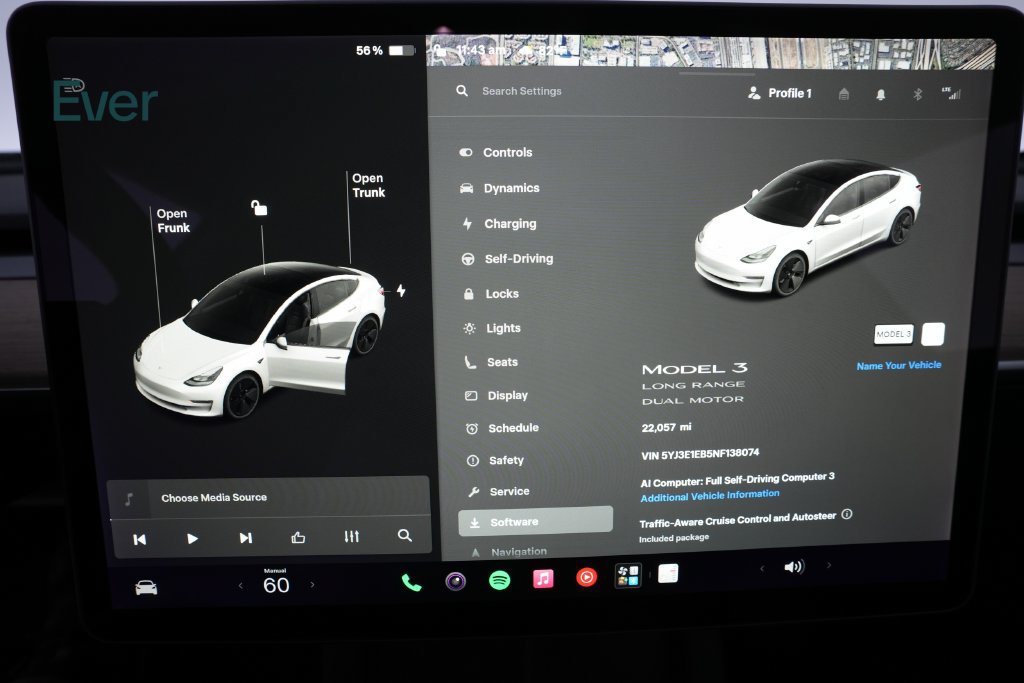Open the Dynamics settings menu
The image size is (1024, 683).
point(500,188)
